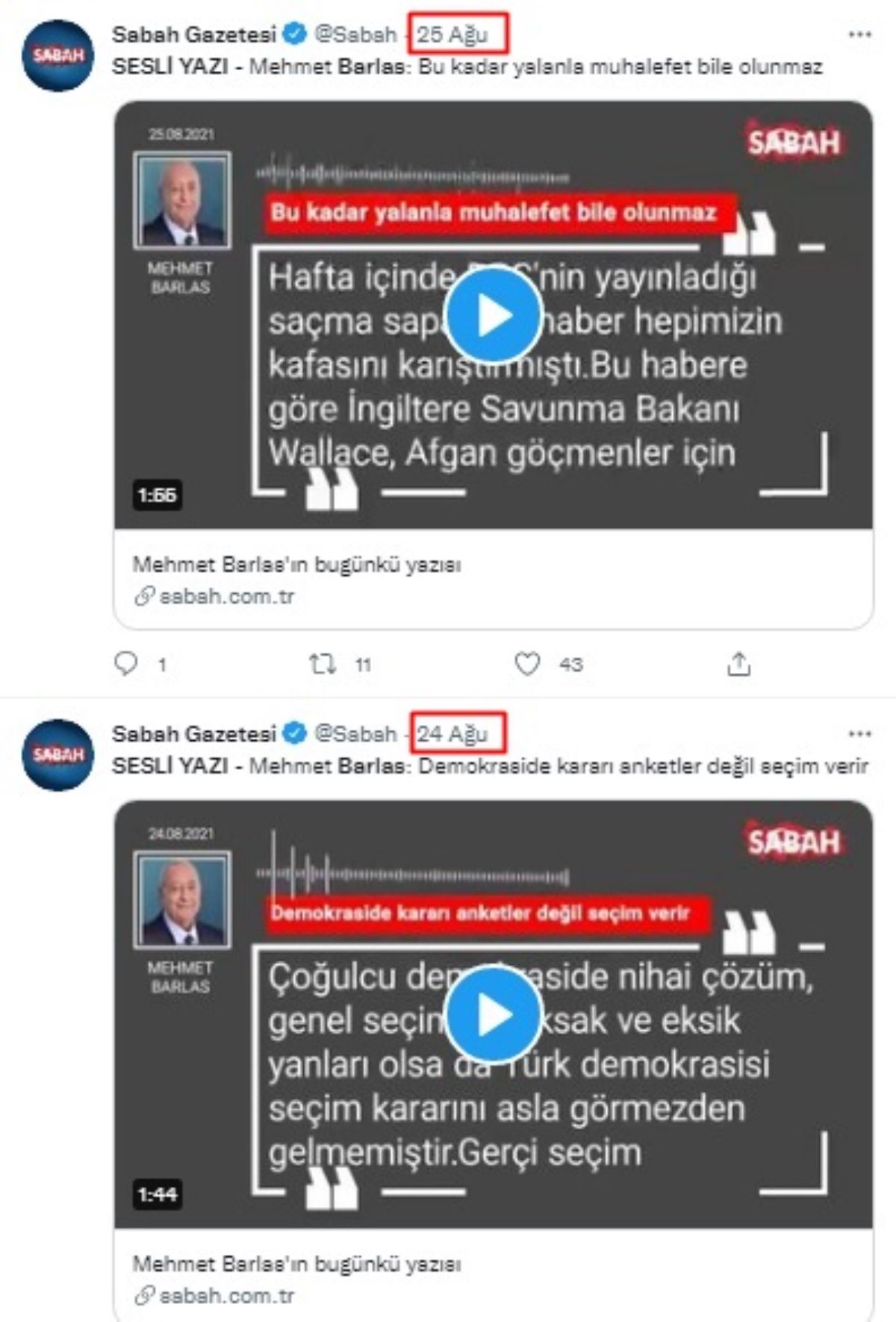Open the more options menu on first tweet
The height and width of the screenshot is (1322, 896).
click(x=859, y=34)
